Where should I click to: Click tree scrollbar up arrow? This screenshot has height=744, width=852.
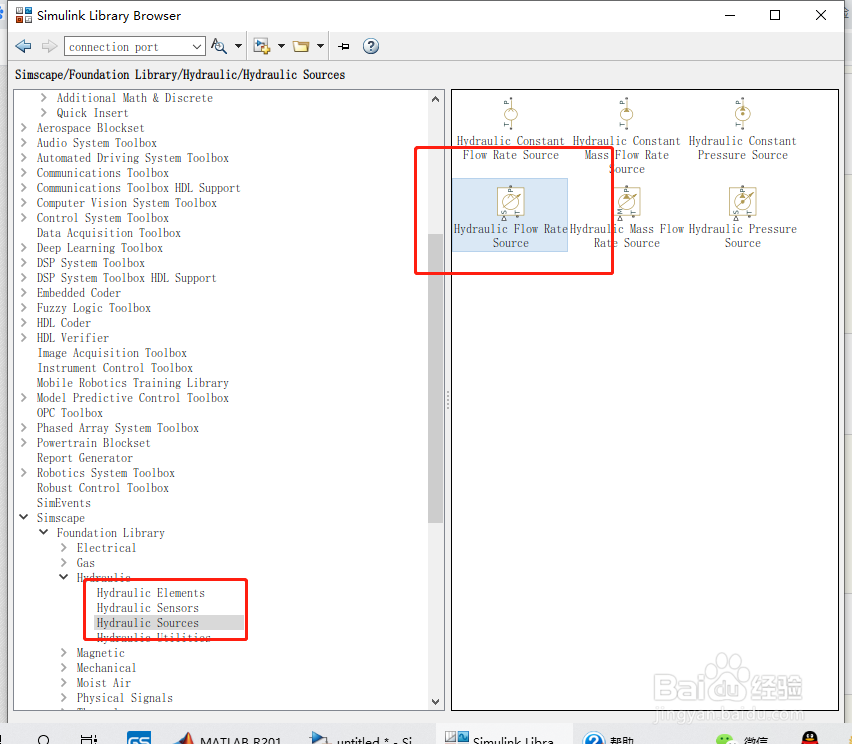coord(435,99)
